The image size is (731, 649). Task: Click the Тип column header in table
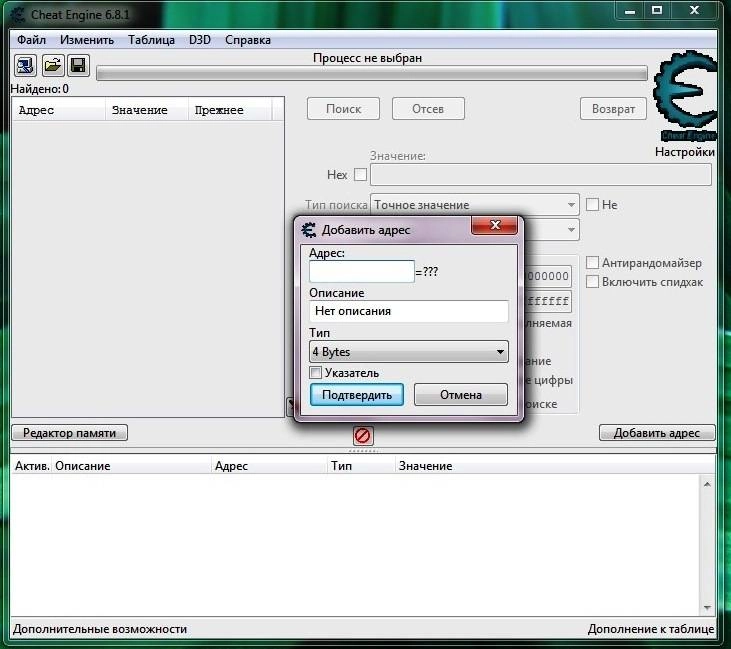click(360, 466)
